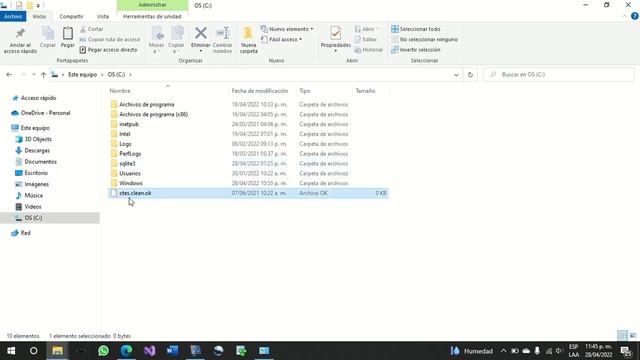Open the Windows Start menu

pos(11,351)
